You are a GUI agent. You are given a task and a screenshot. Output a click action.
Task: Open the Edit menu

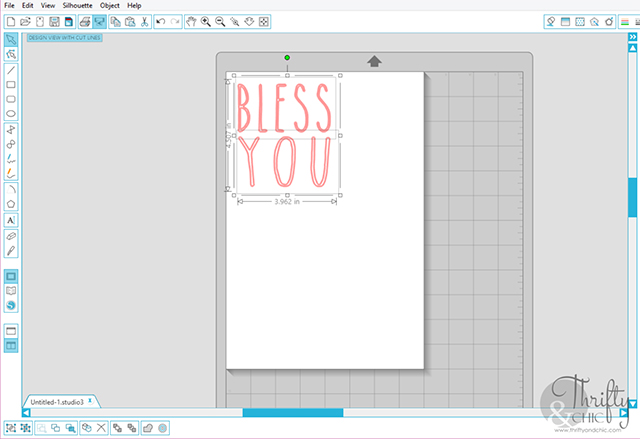pyautogui.click(x=27, y=5)
